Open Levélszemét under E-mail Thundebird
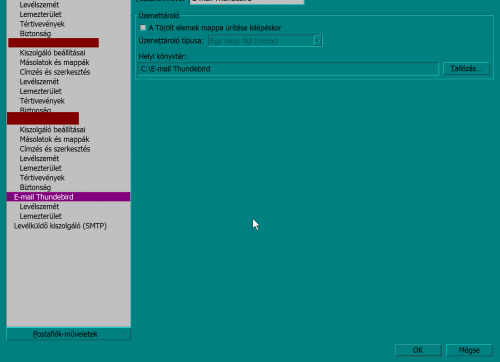The width and height of the screenshot is (500, 362). click(39, 207)
